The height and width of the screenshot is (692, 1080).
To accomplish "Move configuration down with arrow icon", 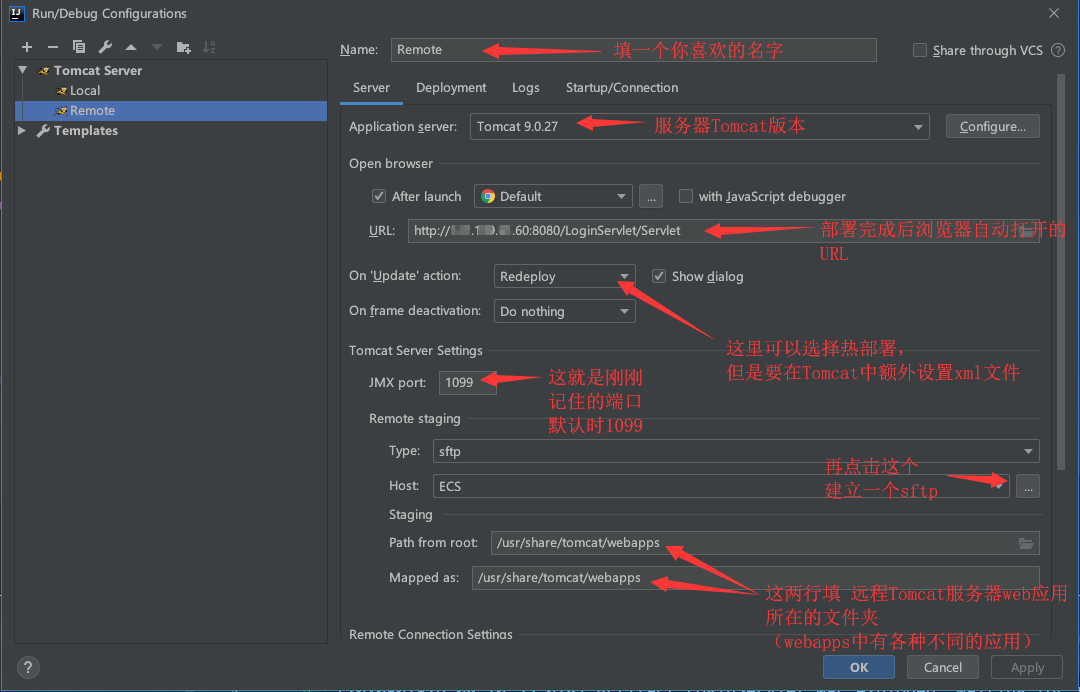I will (x=157, y=47).
